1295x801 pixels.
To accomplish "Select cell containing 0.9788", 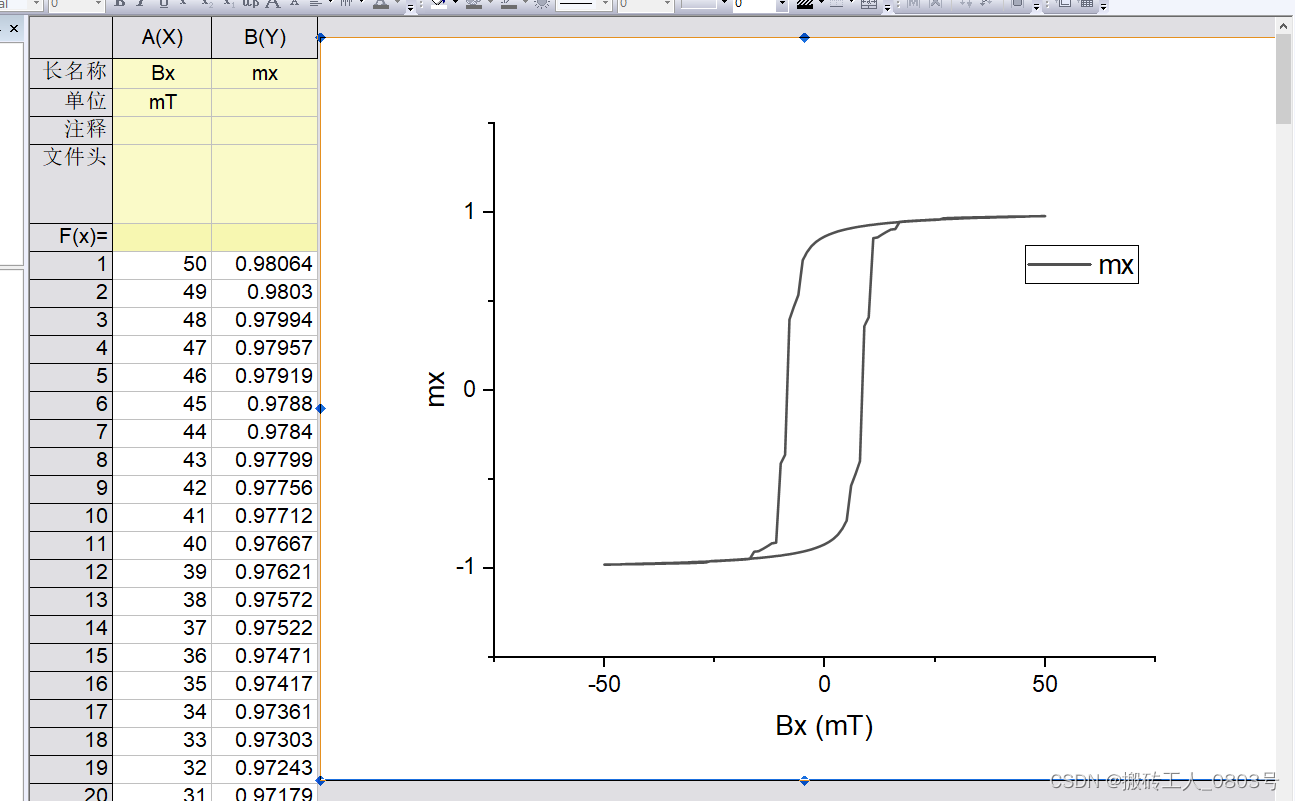I will pos(265,404).
